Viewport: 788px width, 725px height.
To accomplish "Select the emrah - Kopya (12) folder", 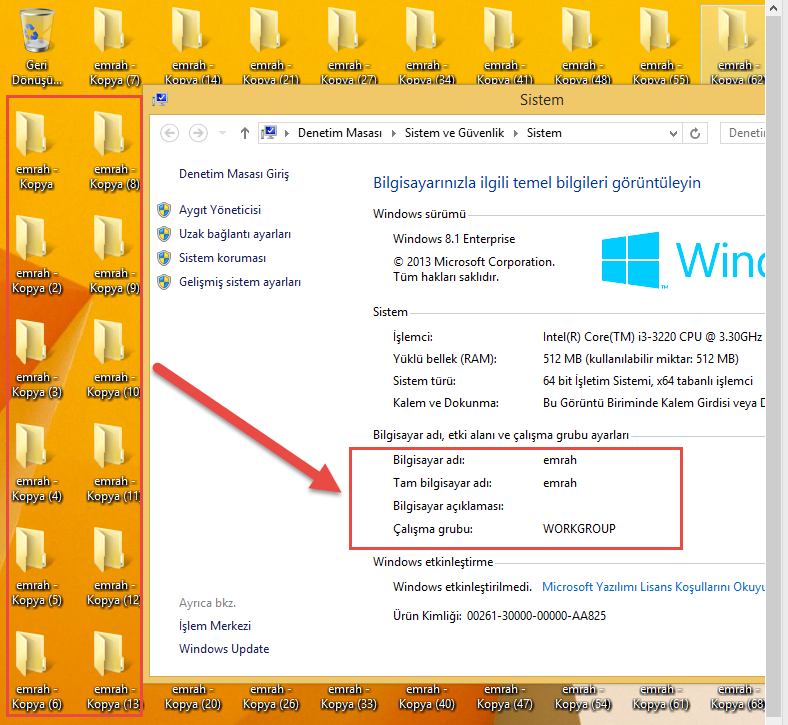I will click(114, 567).
